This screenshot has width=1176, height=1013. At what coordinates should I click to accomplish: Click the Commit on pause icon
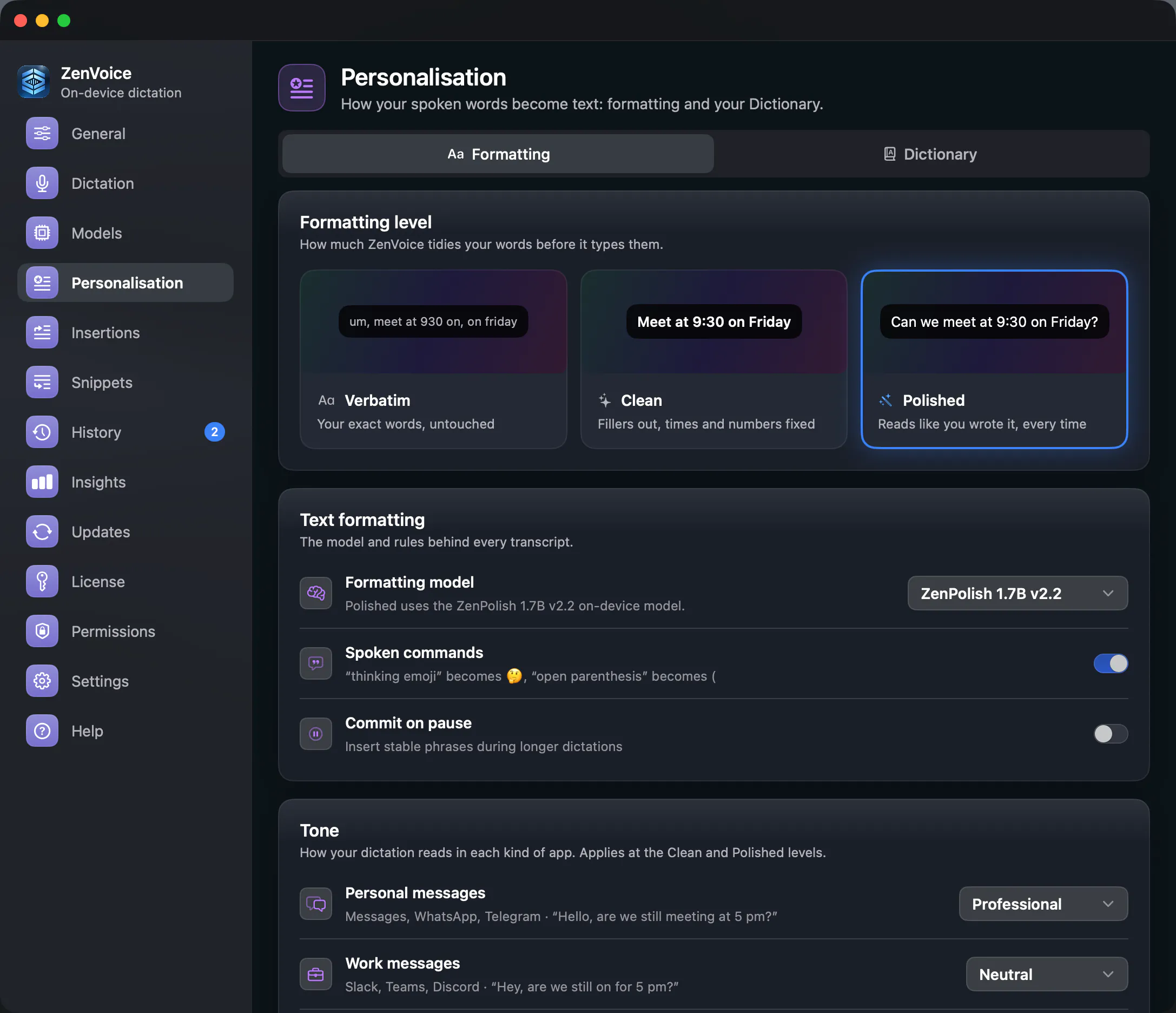point(315,734)
